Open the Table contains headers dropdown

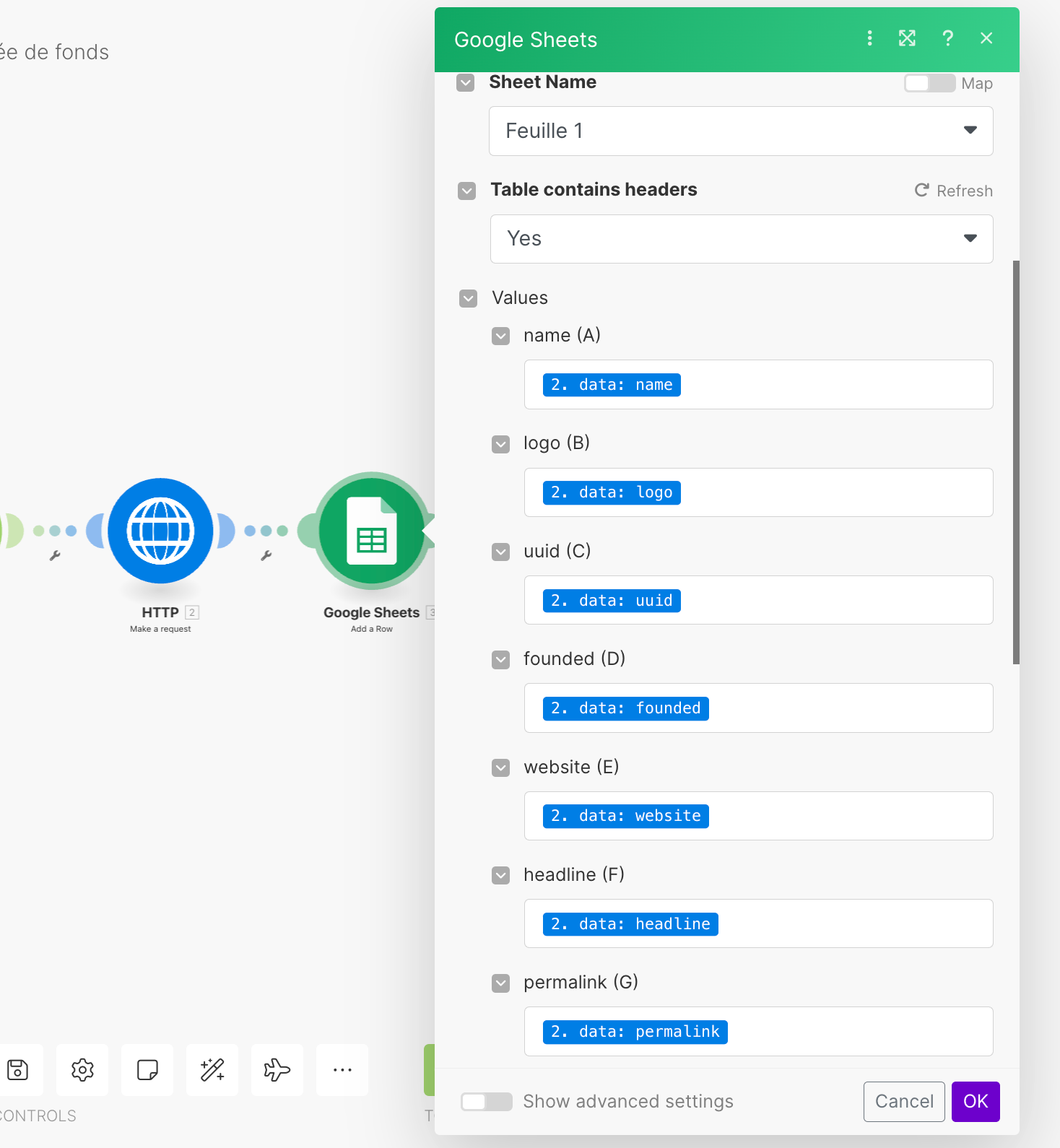pos(741,239)
